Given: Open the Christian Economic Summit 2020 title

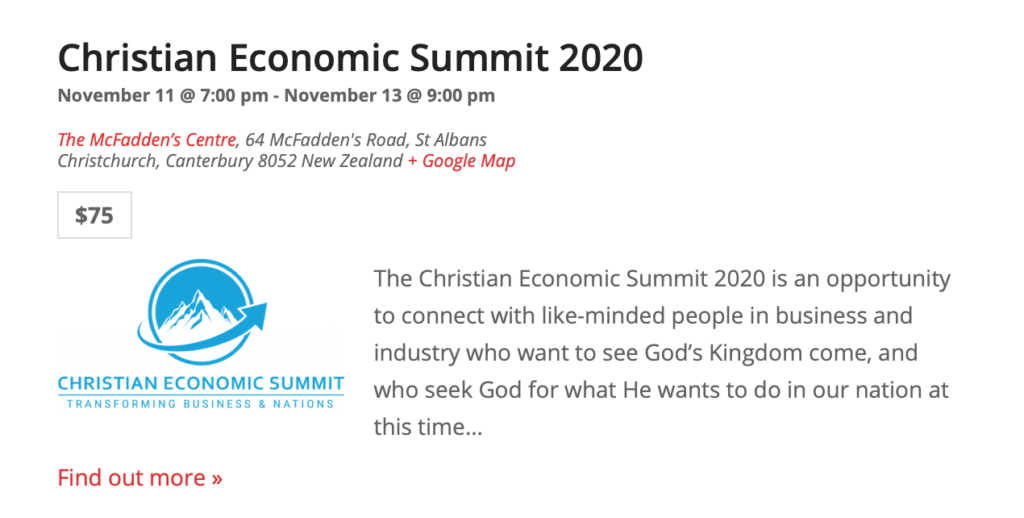Looking at the screenshot, I should click(x=350, y=58).
